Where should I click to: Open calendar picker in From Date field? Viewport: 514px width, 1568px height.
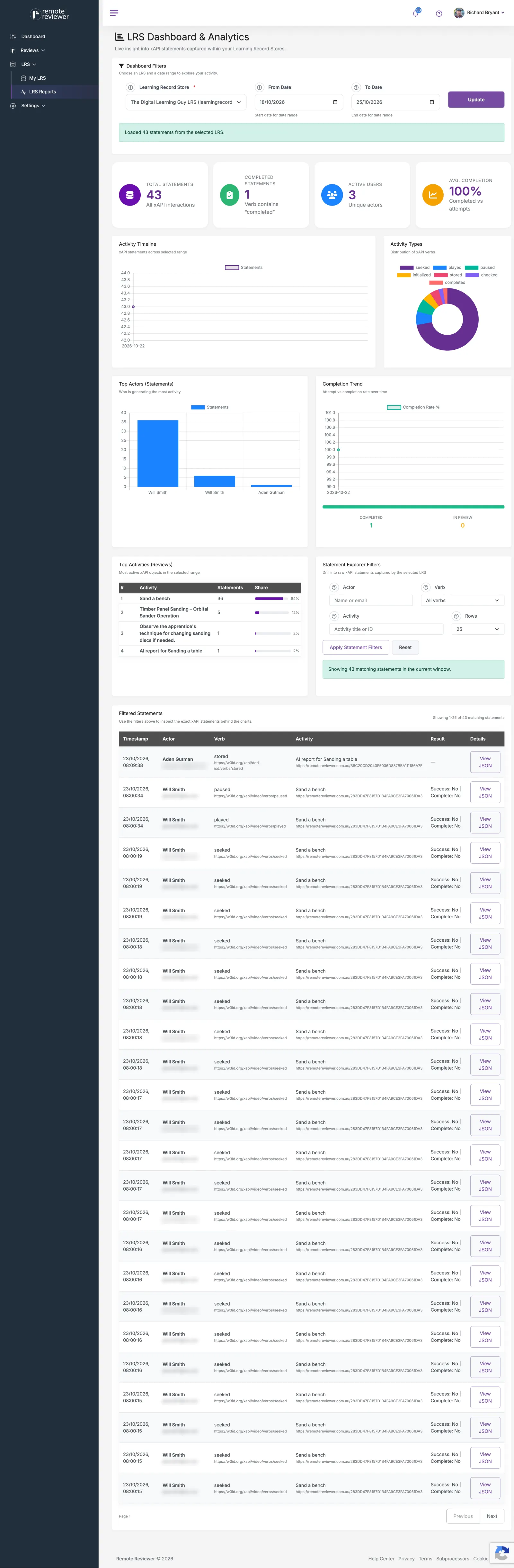[x=335, y=102]
